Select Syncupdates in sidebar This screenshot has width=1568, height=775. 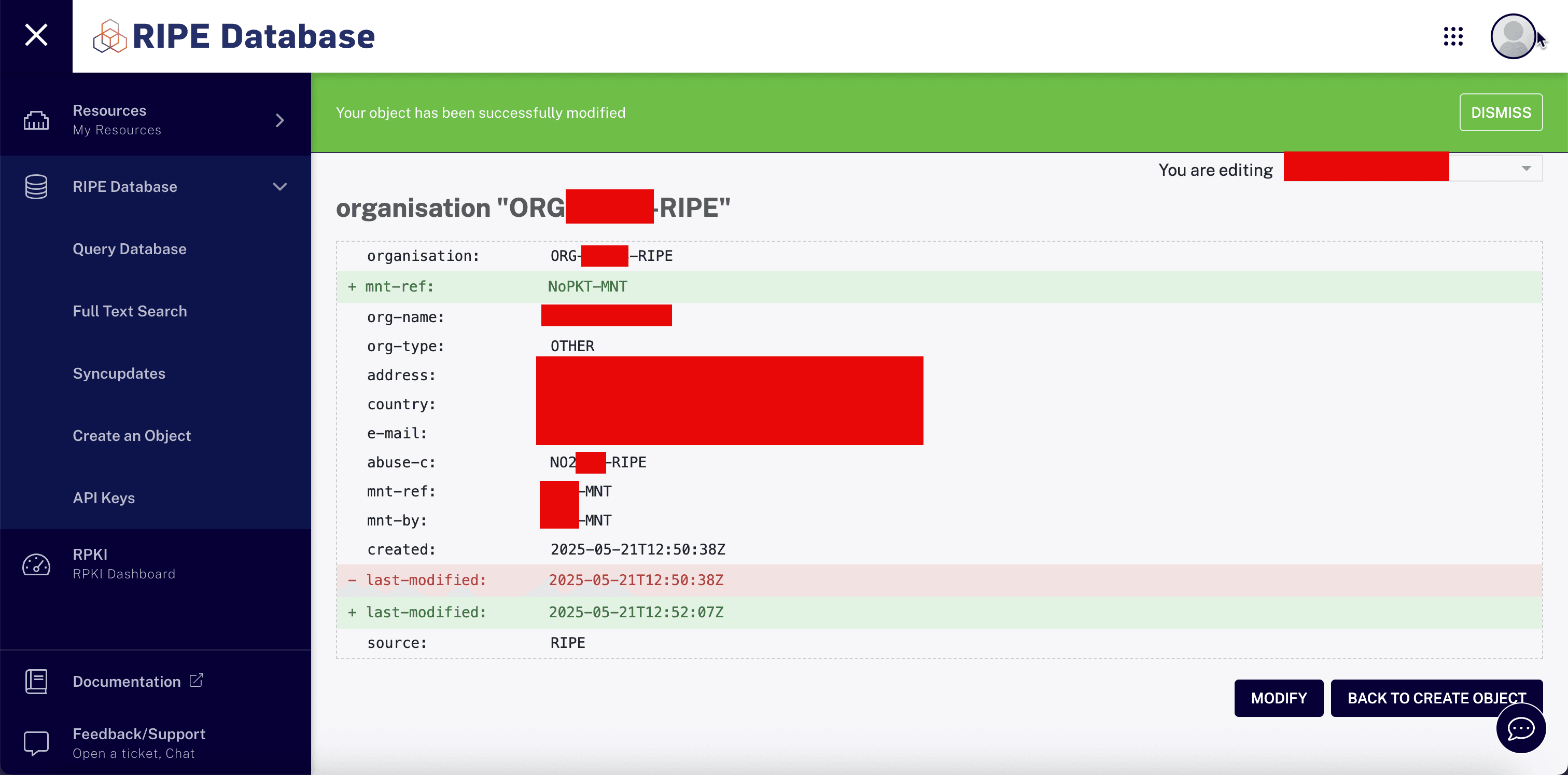pos(119,373)
